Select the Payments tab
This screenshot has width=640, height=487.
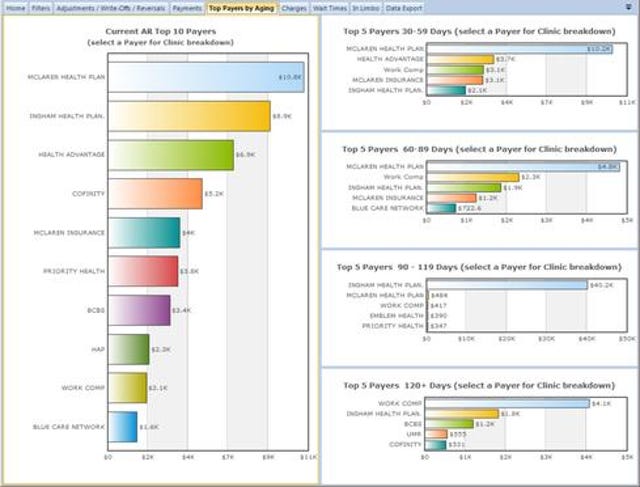187,8
